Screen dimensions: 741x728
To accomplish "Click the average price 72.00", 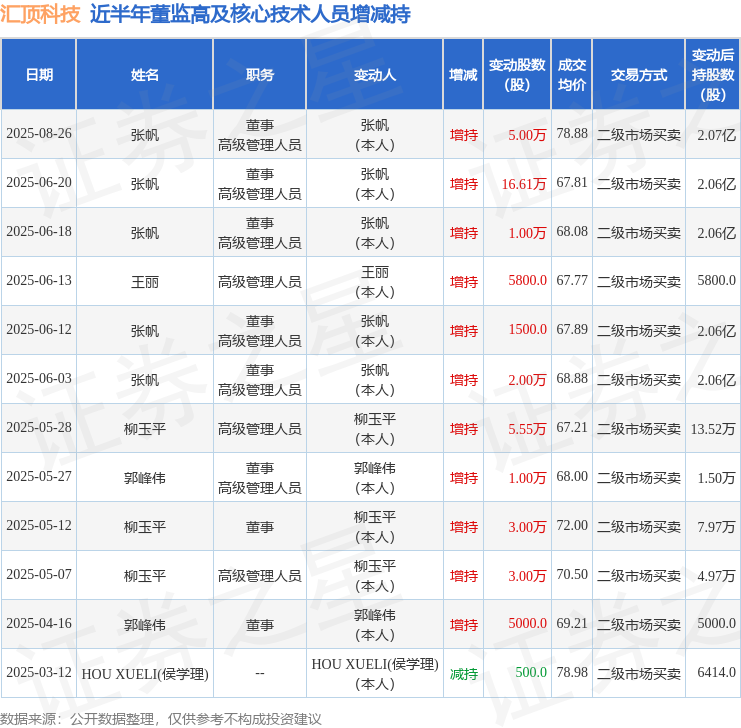I will 572,526.
